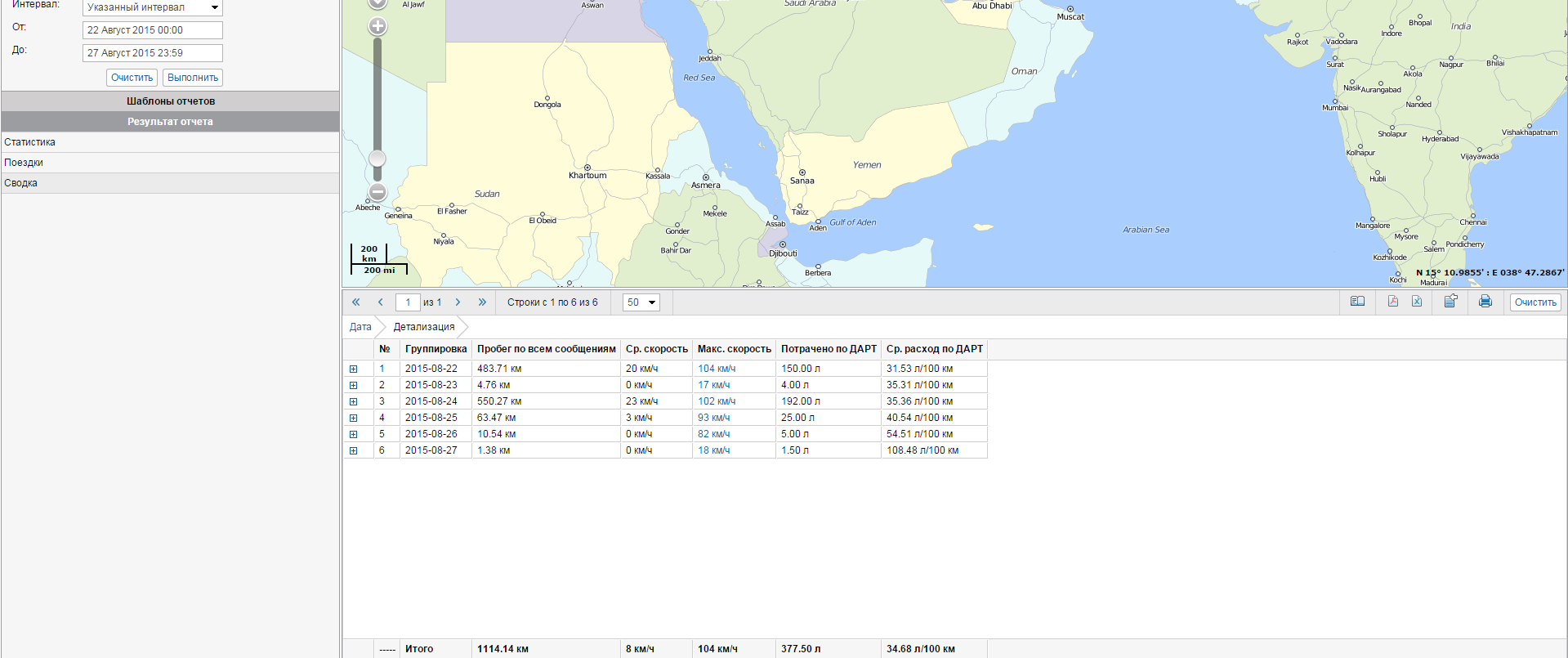Go to the last results page
Screen dimensions: 1568x658
(x=482, y=302)
